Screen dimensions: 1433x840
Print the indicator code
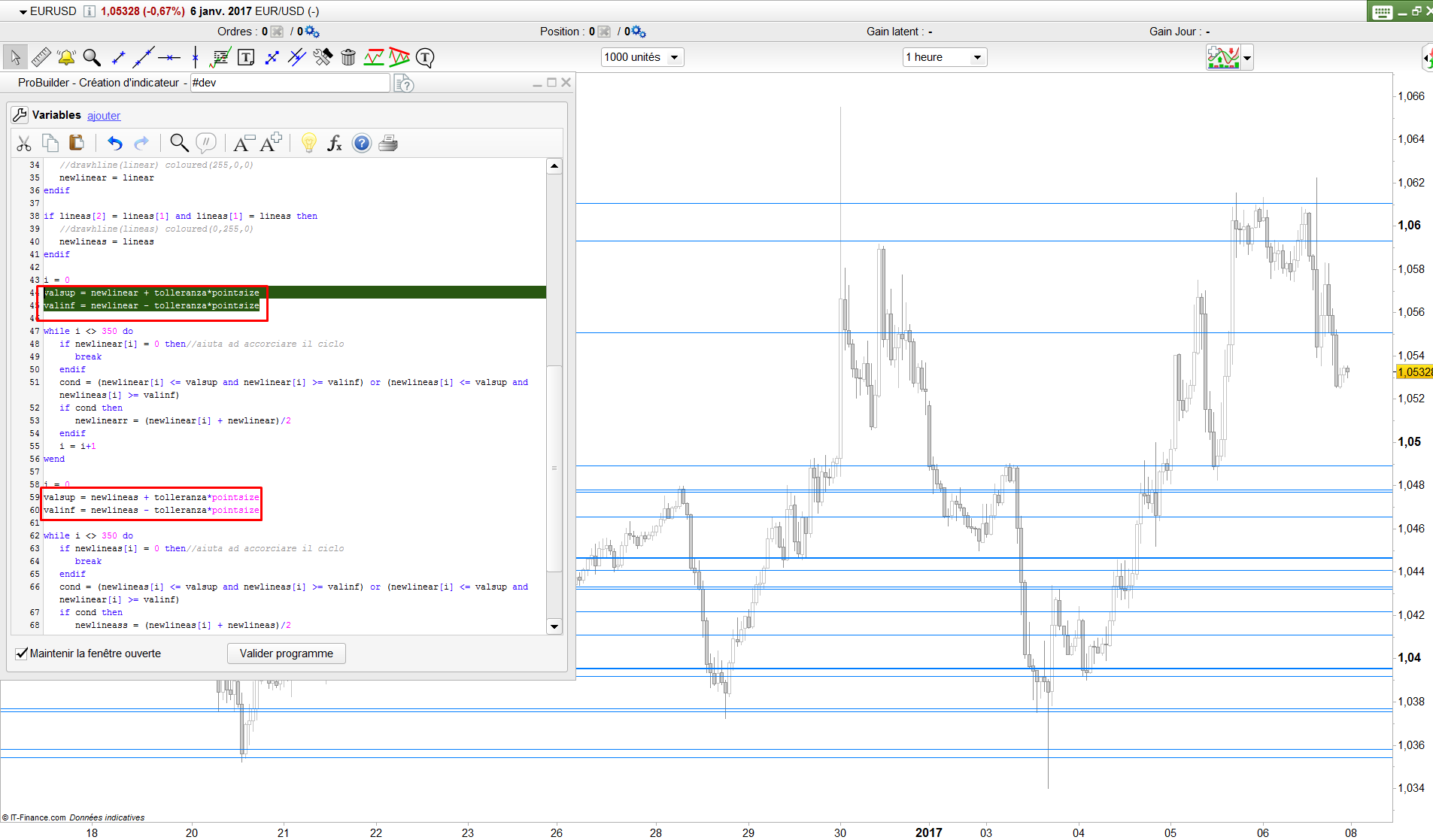tap(388, 143)
